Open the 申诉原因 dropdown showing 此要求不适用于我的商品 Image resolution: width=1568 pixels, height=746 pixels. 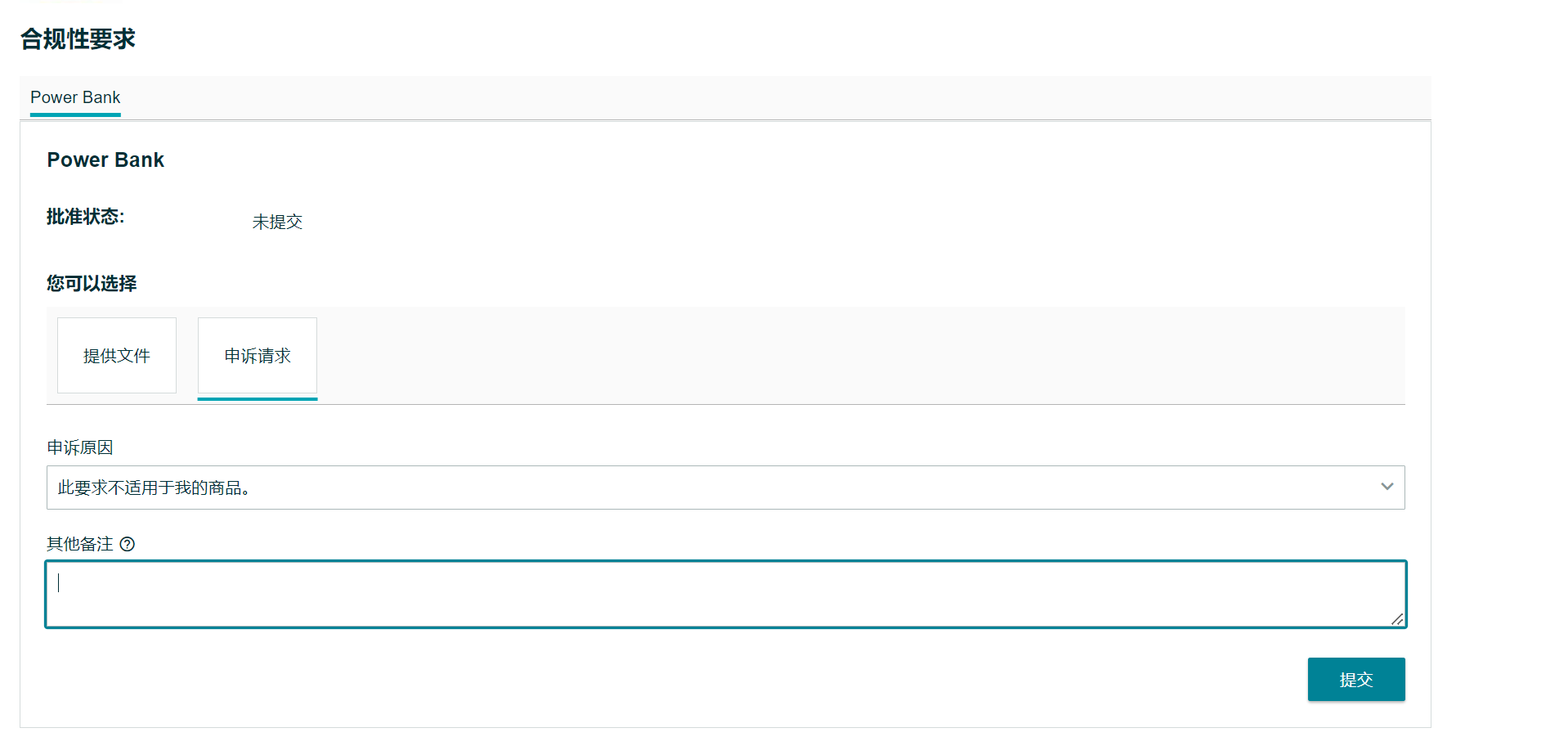(725, 488)
